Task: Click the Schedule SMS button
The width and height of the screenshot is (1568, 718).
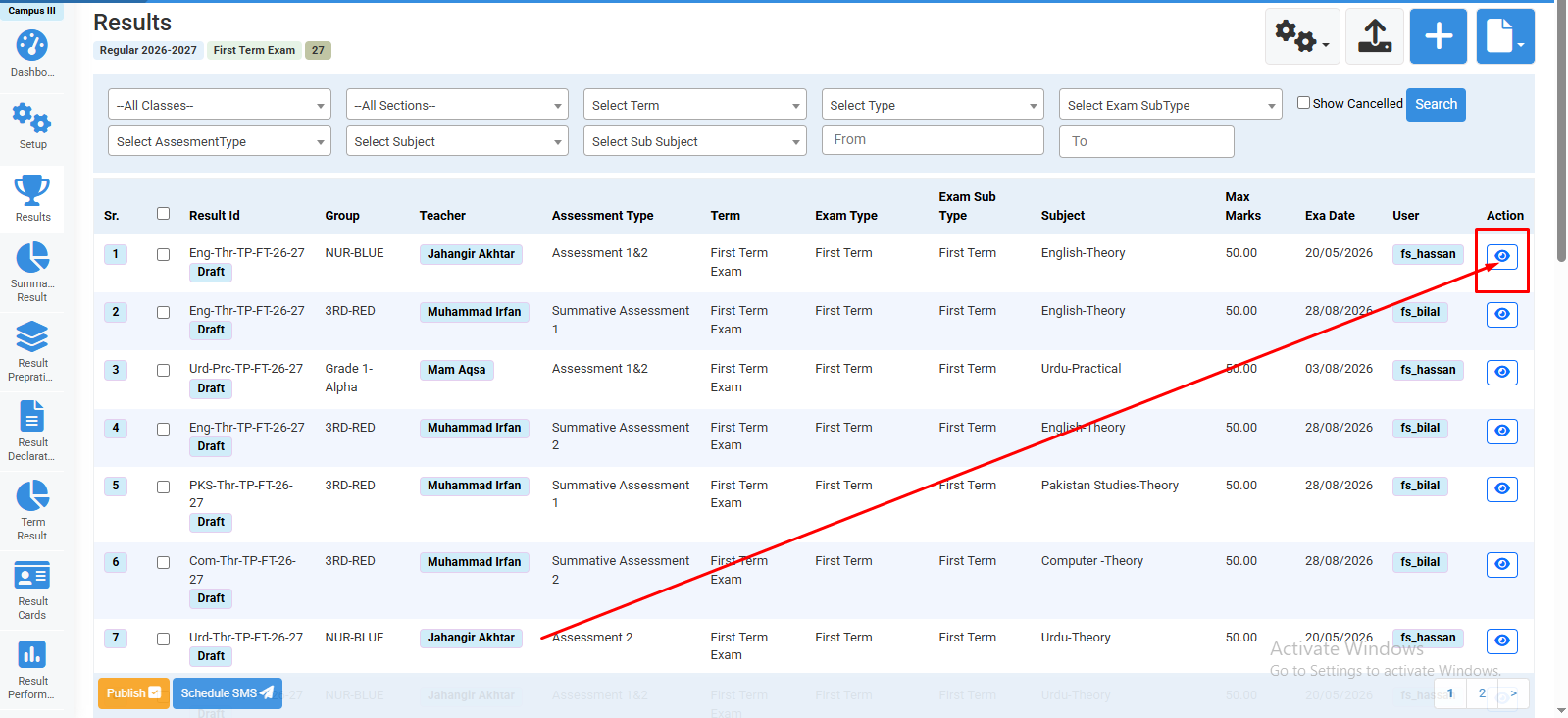Action: pyautogui.click(x=228, y=693)
